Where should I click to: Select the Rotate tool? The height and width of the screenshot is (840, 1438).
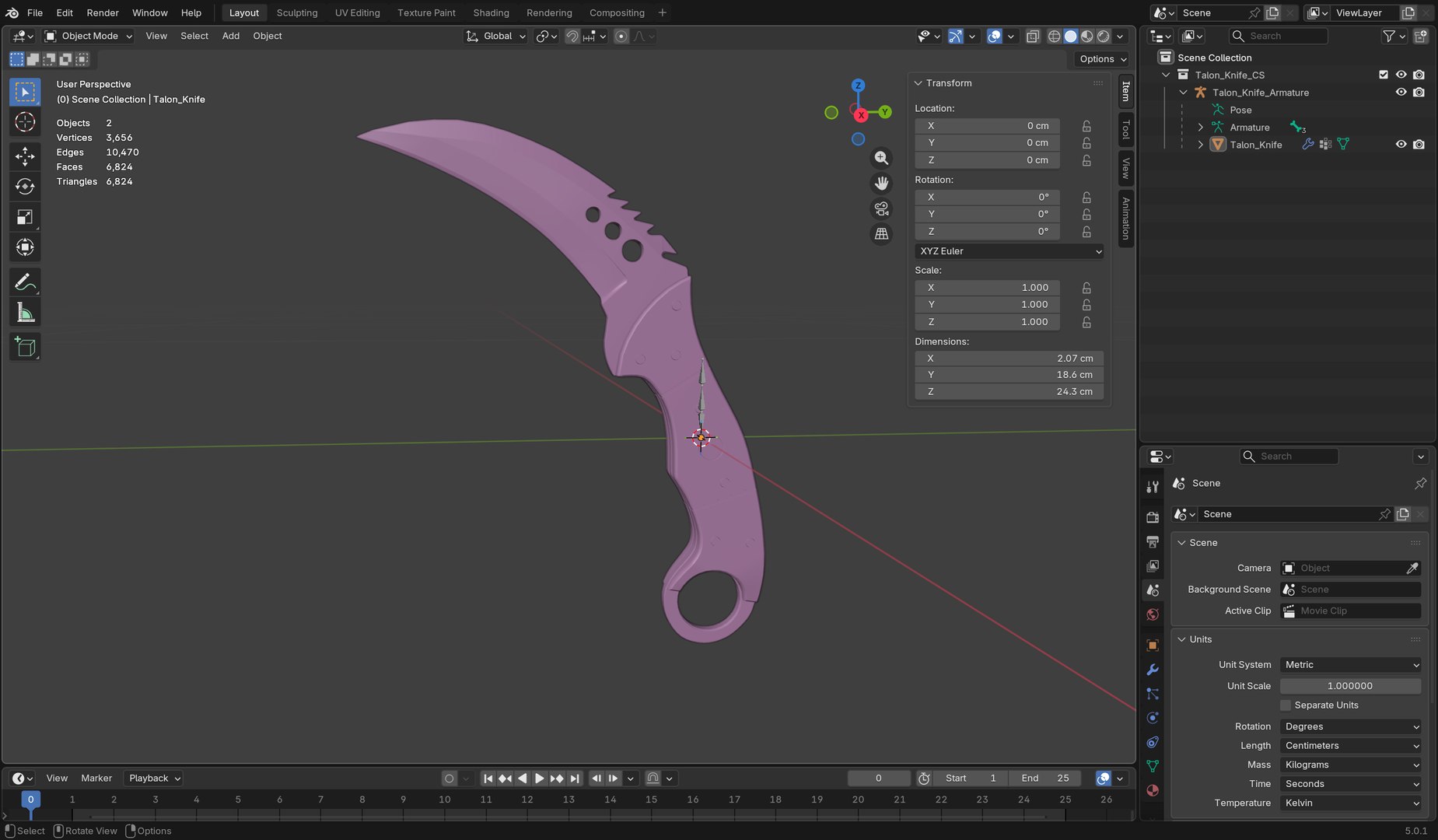tap(25, 187)
